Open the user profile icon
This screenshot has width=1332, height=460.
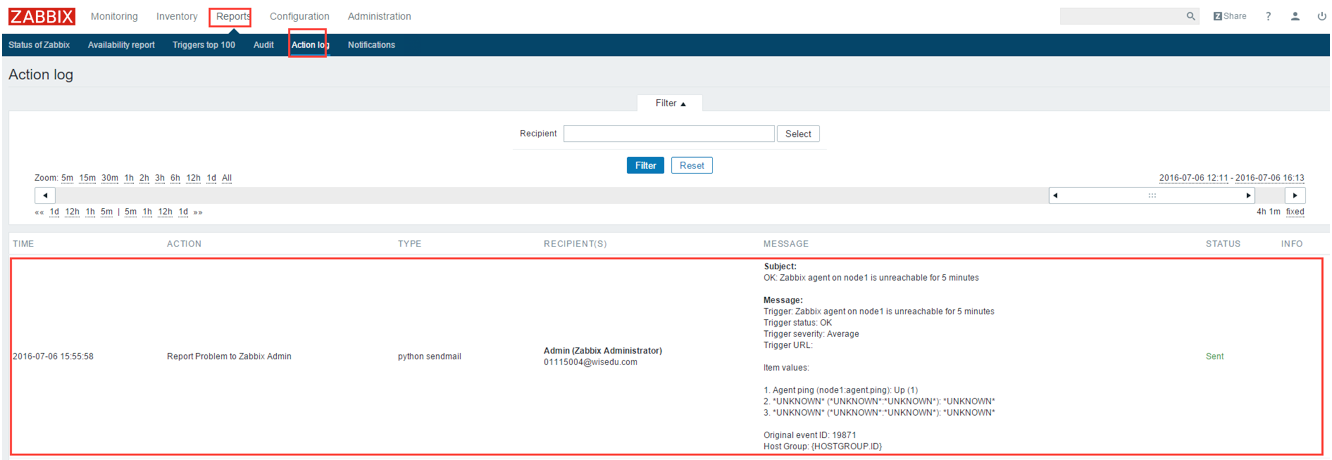pyautogui.click(x=1295, y=17)
